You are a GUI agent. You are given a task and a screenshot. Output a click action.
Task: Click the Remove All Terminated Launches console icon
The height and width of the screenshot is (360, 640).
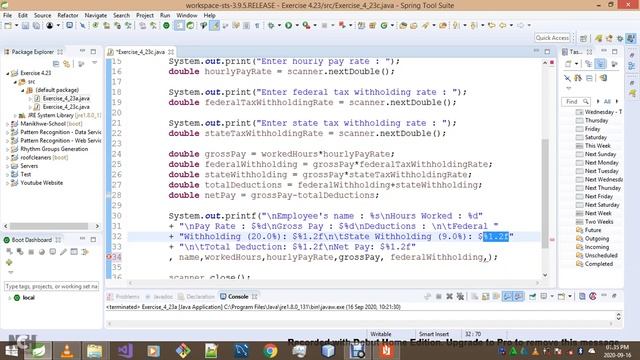(460, 296)
